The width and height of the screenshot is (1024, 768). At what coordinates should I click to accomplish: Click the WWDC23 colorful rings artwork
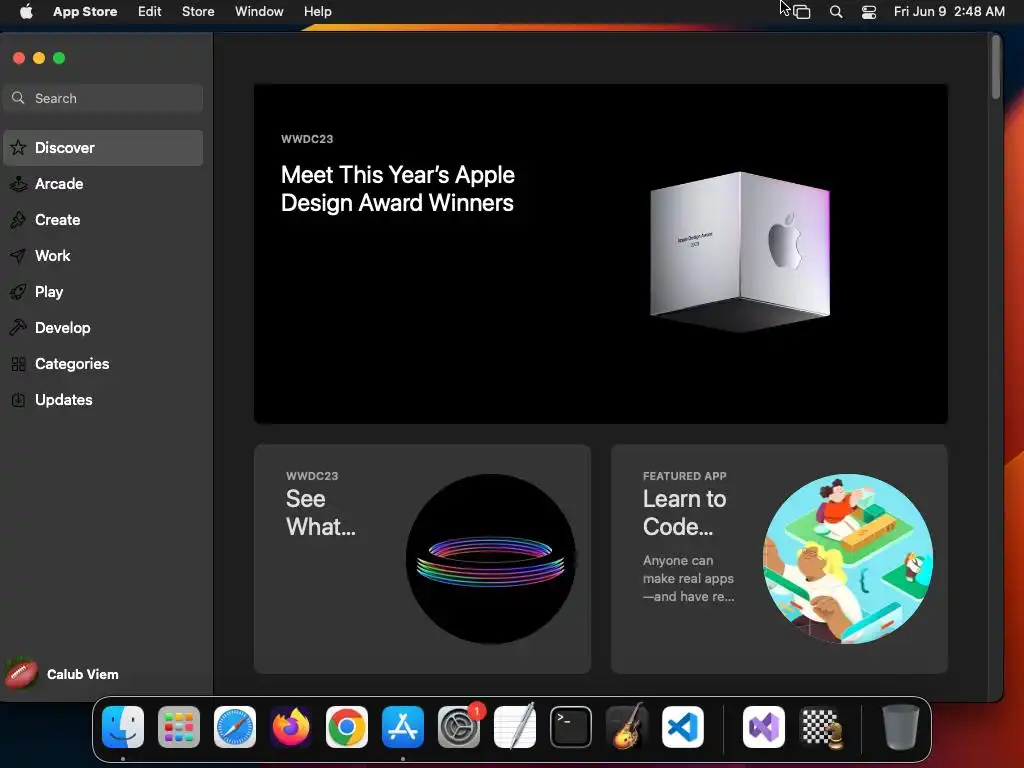click(x=491, y=559)
